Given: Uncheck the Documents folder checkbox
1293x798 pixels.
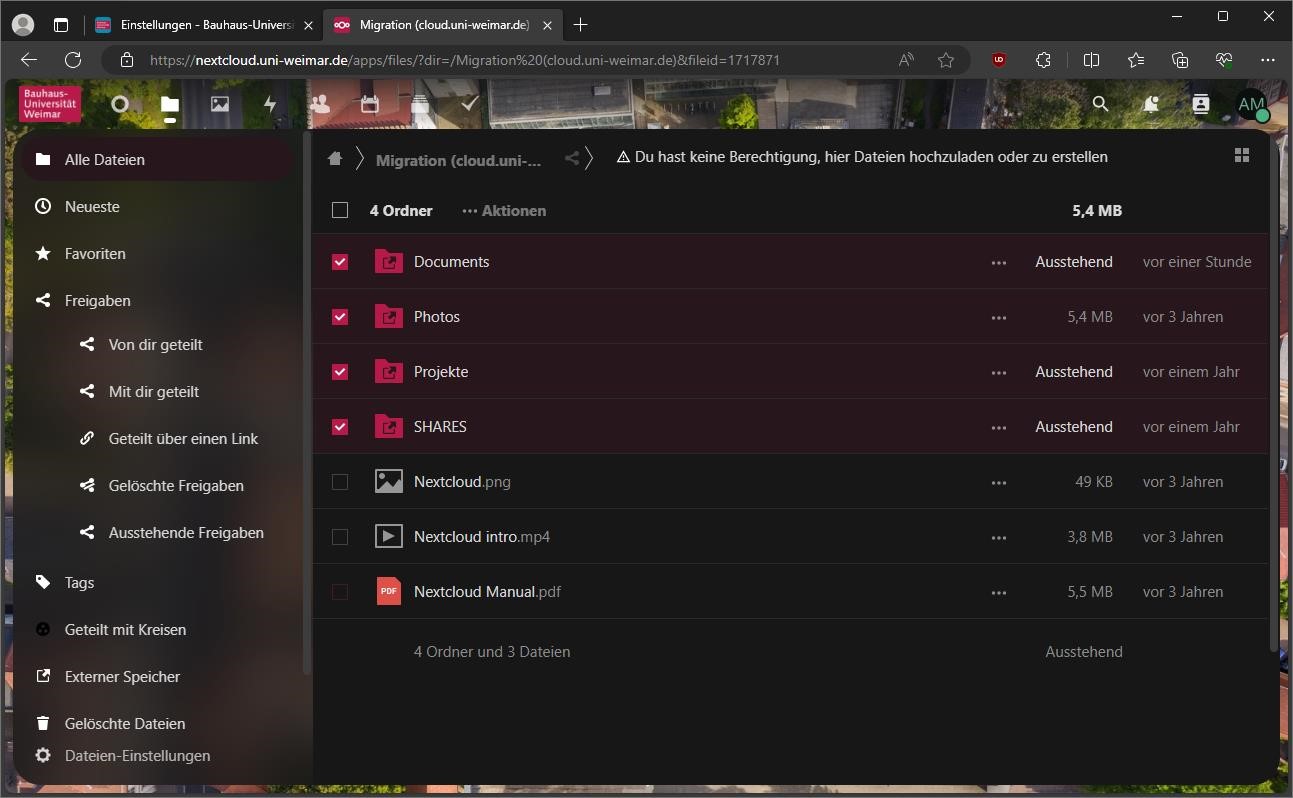Looking at the screenshot, I should pos(340,262).
